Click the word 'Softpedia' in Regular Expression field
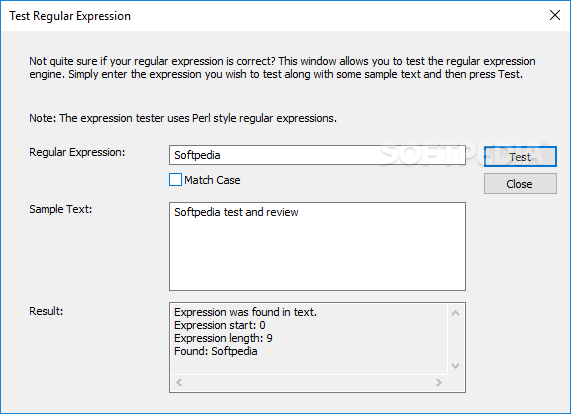 coord(197,155)
